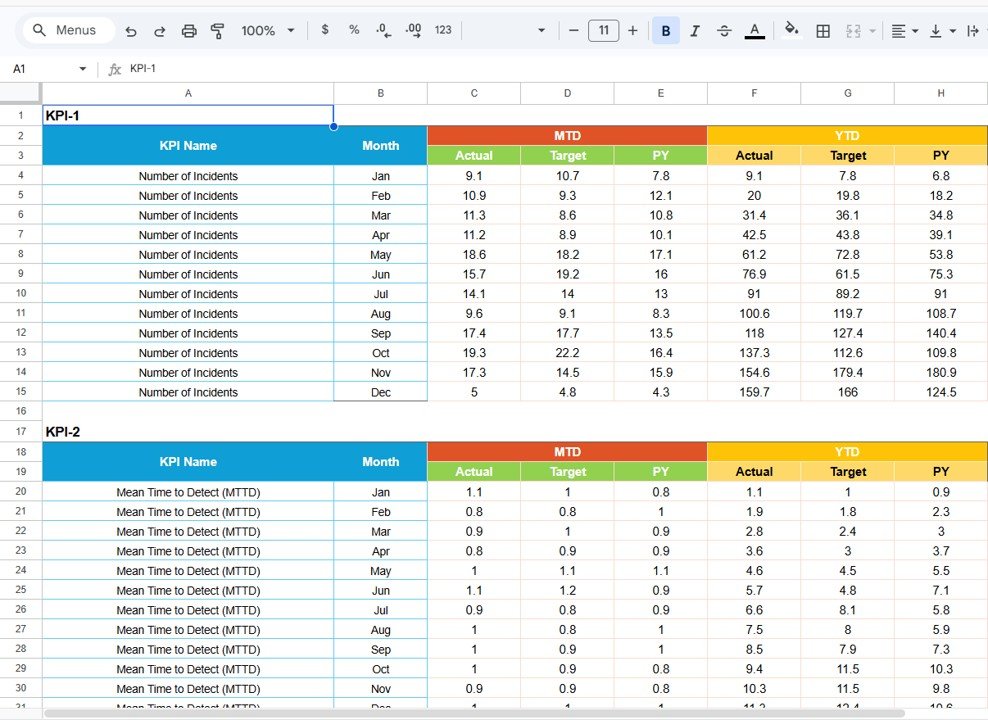
Task: Increase font size with plus button
Action: 632,30
